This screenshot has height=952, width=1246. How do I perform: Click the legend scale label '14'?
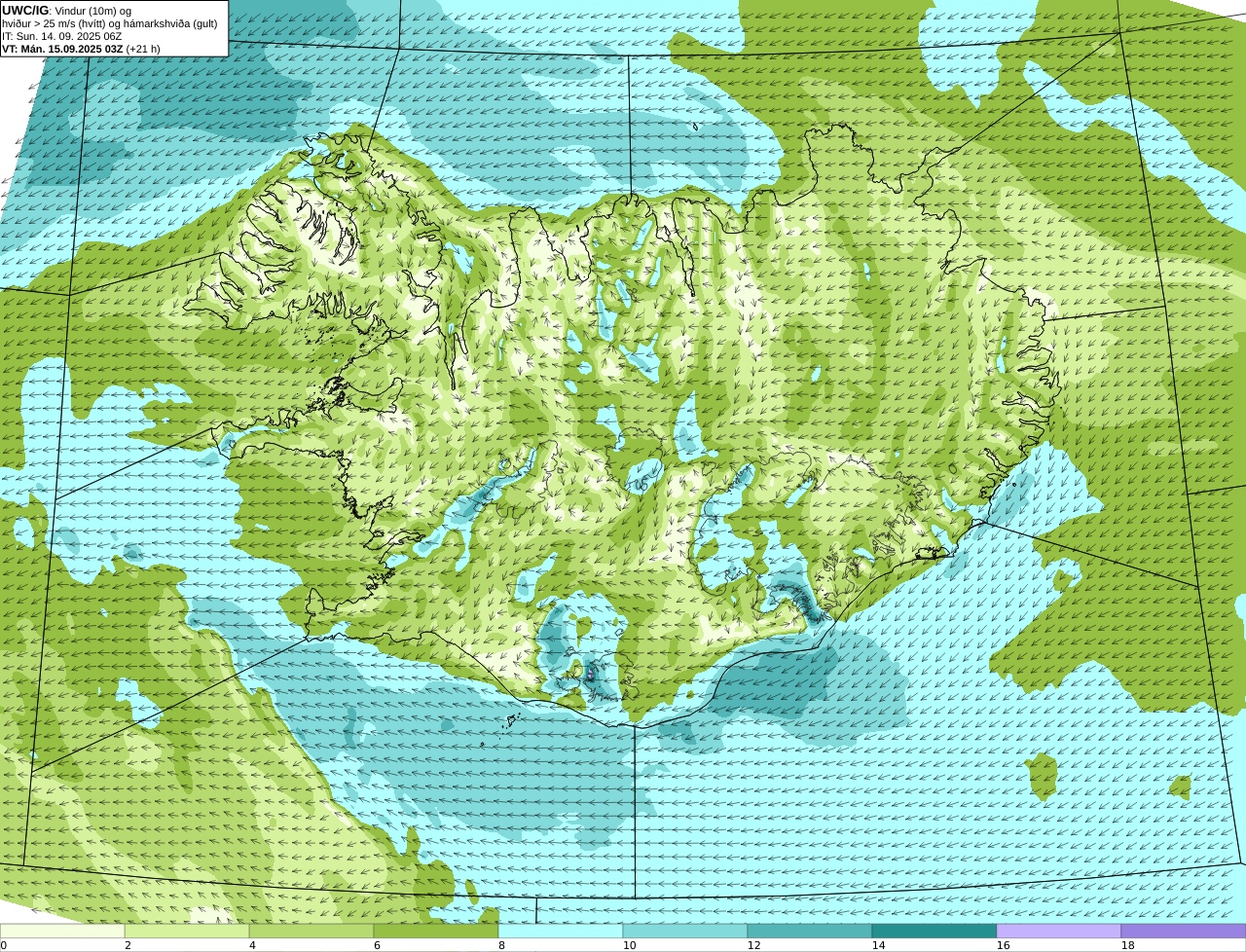878,945
